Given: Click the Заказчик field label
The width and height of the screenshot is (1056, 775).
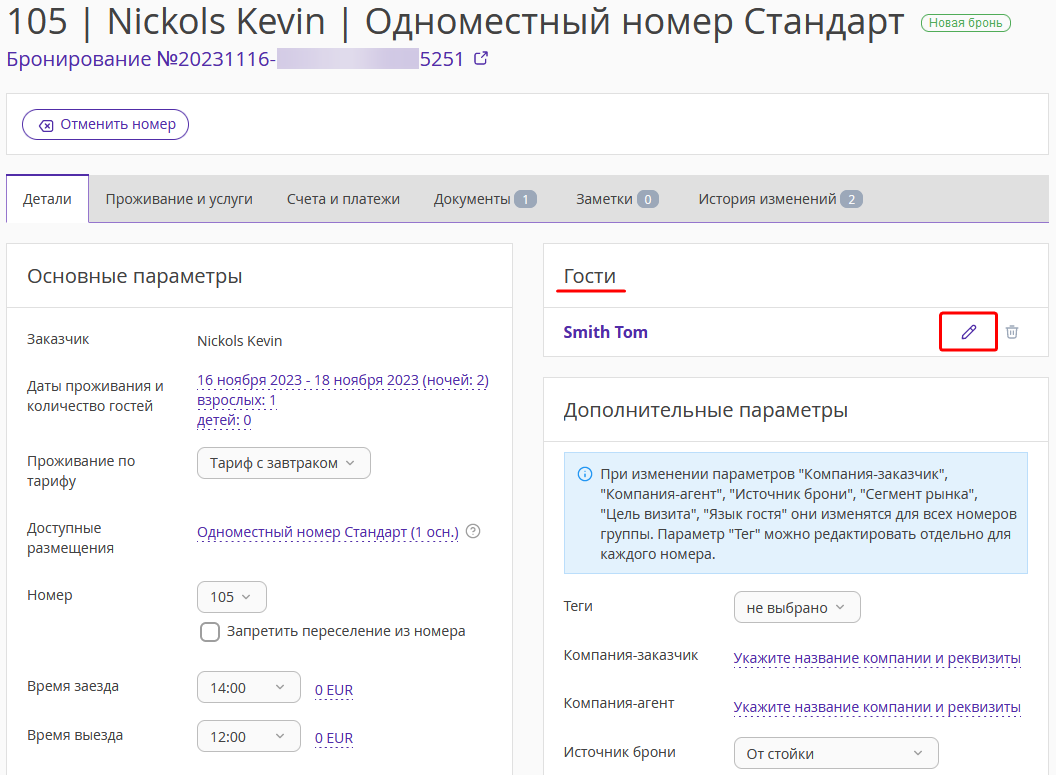Looking at the screenshot, I should tap(58, 339).
